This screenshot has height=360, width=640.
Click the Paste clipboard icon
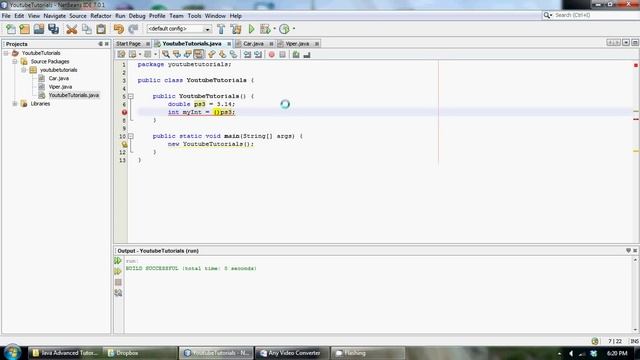click(101, 29)
